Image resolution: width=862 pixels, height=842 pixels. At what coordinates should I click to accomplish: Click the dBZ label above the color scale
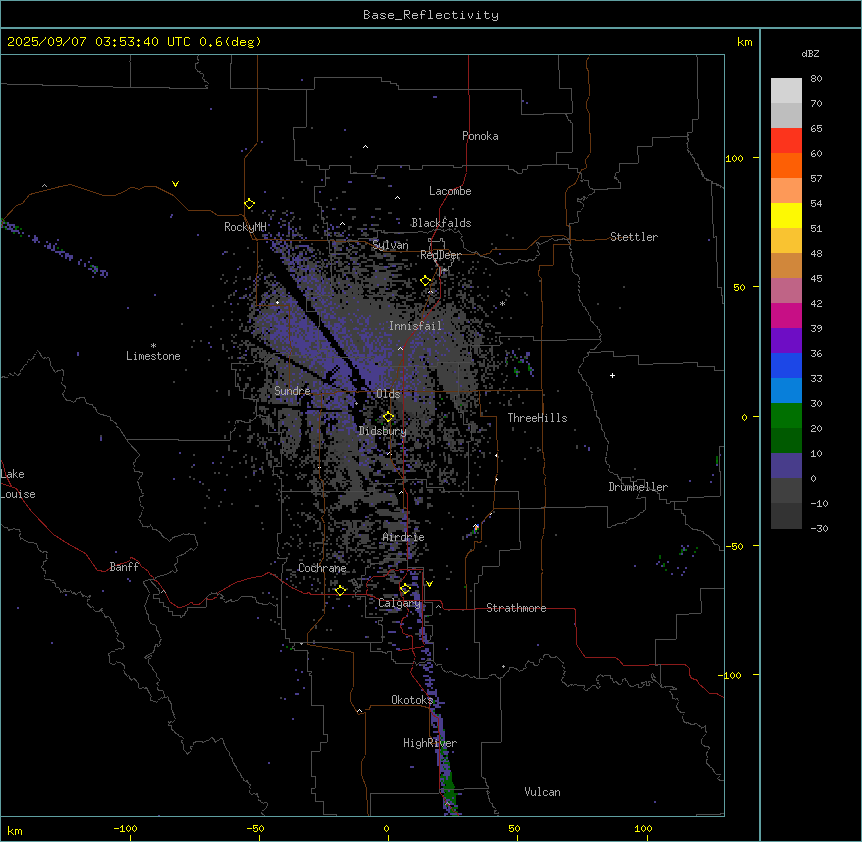point(810,53)
